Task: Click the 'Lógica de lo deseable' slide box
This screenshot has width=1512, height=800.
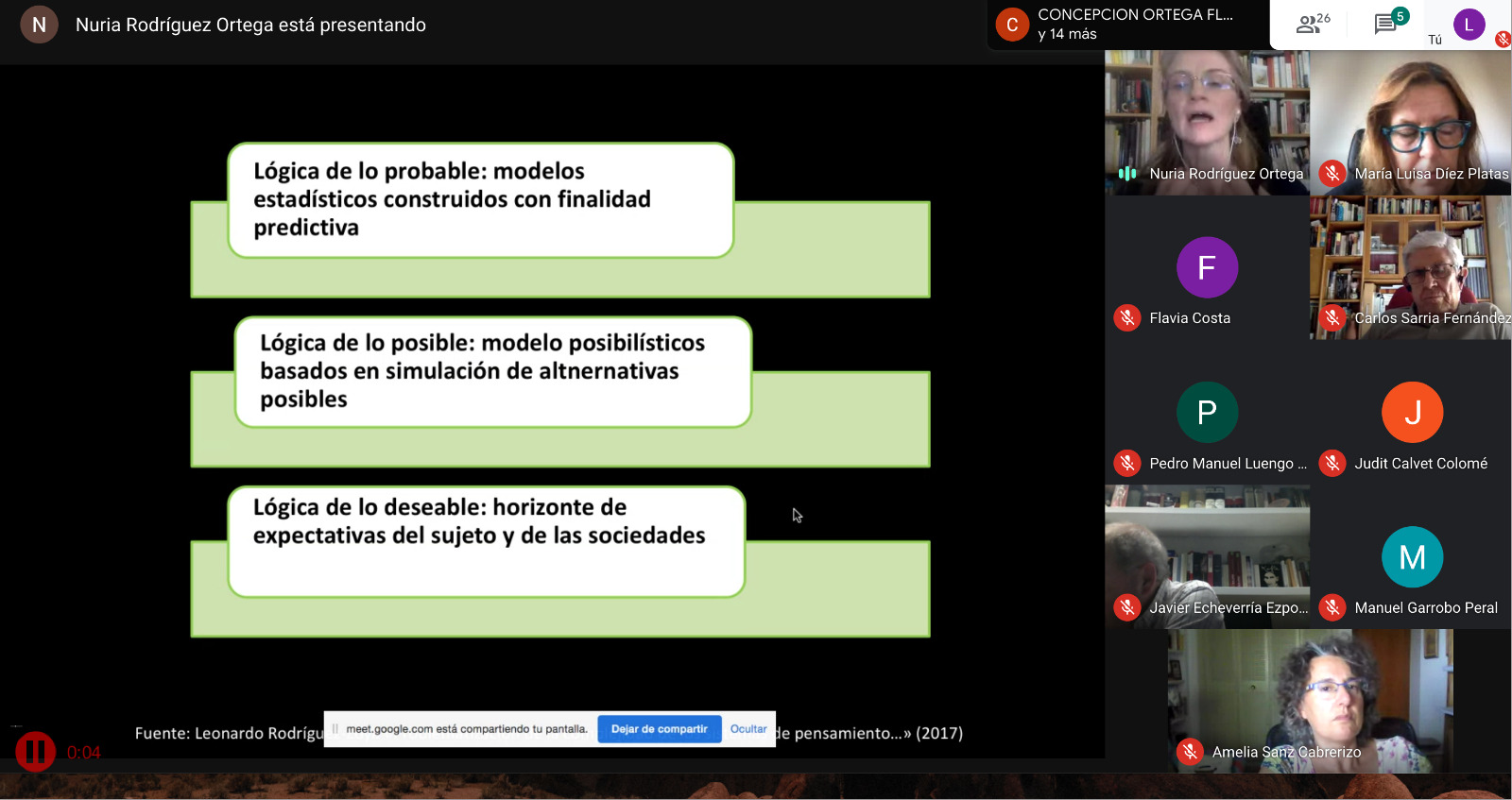Action: click(x=486, y=541)
